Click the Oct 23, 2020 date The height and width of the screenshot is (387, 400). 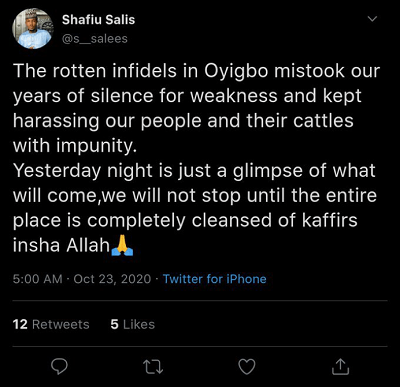pyautogui.click(x=112, y=279)
